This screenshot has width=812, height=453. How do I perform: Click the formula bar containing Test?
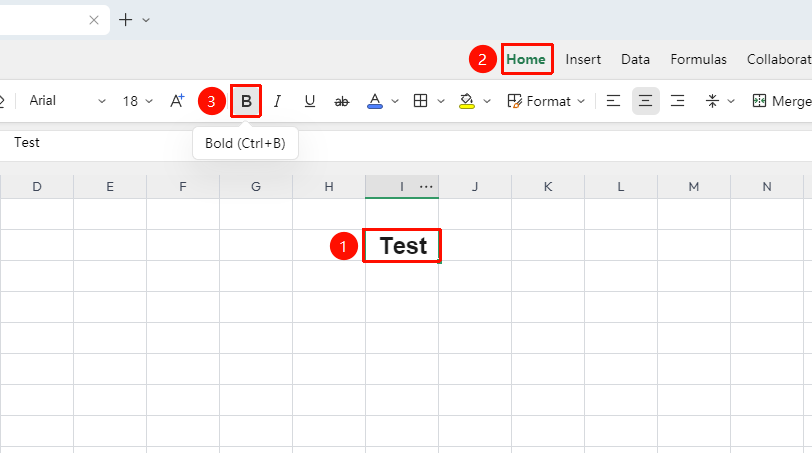tap(406, 143)
